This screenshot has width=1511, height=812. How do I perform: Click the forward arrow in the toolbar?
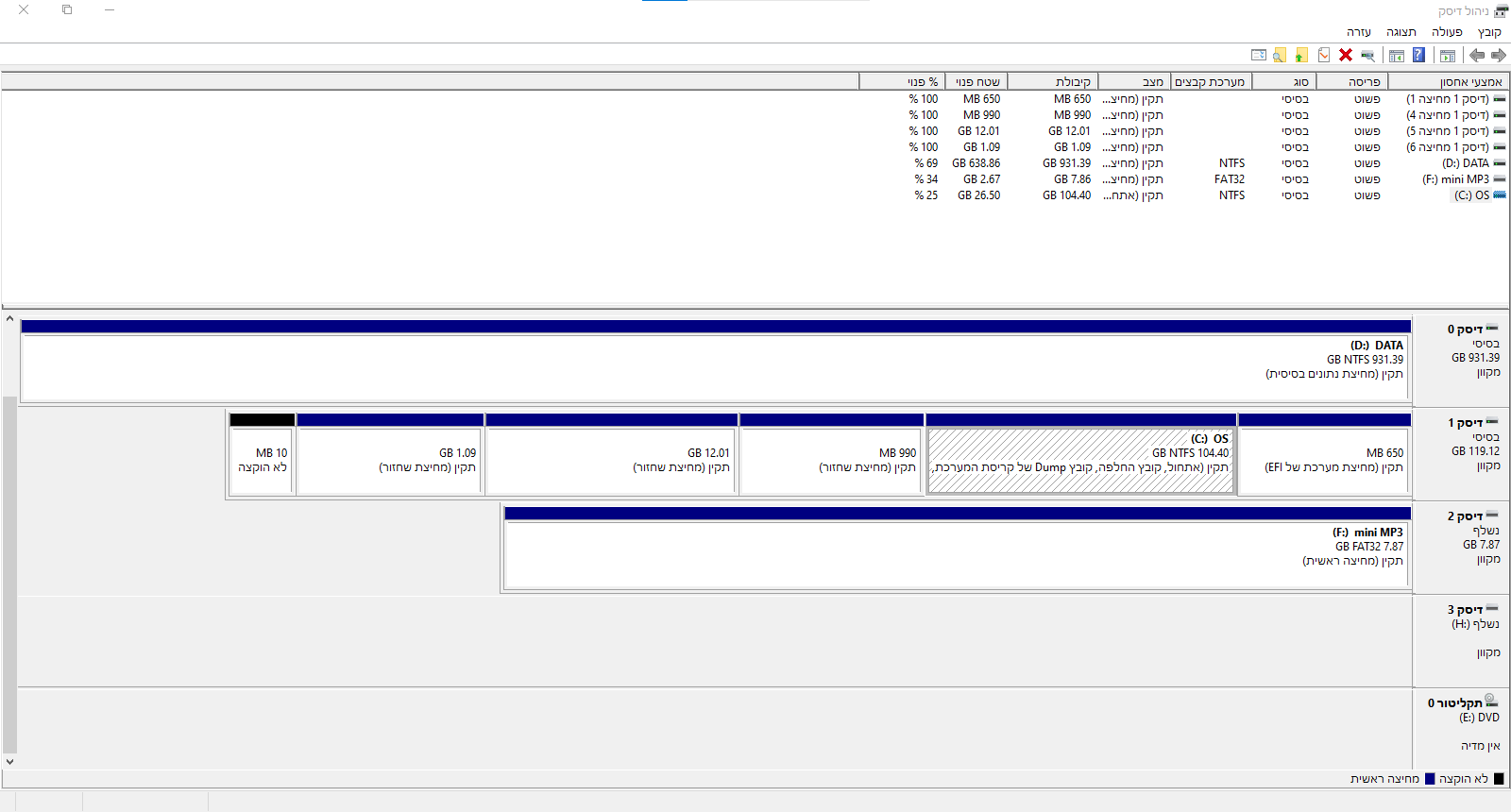pos(1499,55)
